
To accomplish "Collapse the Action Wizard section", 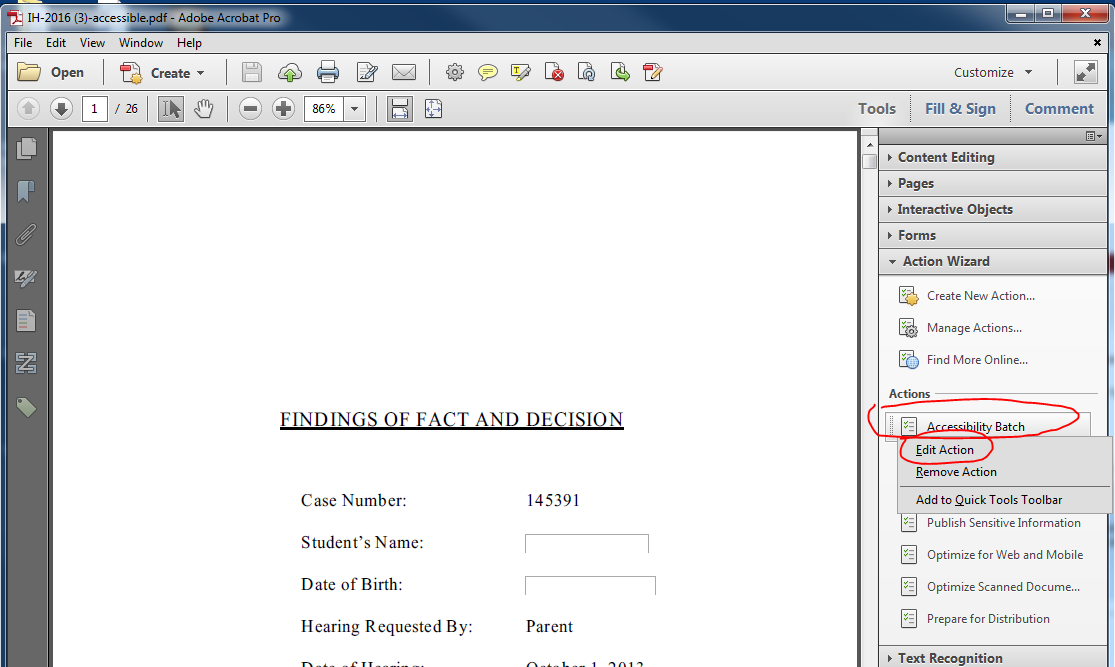I will coord(945,261).
